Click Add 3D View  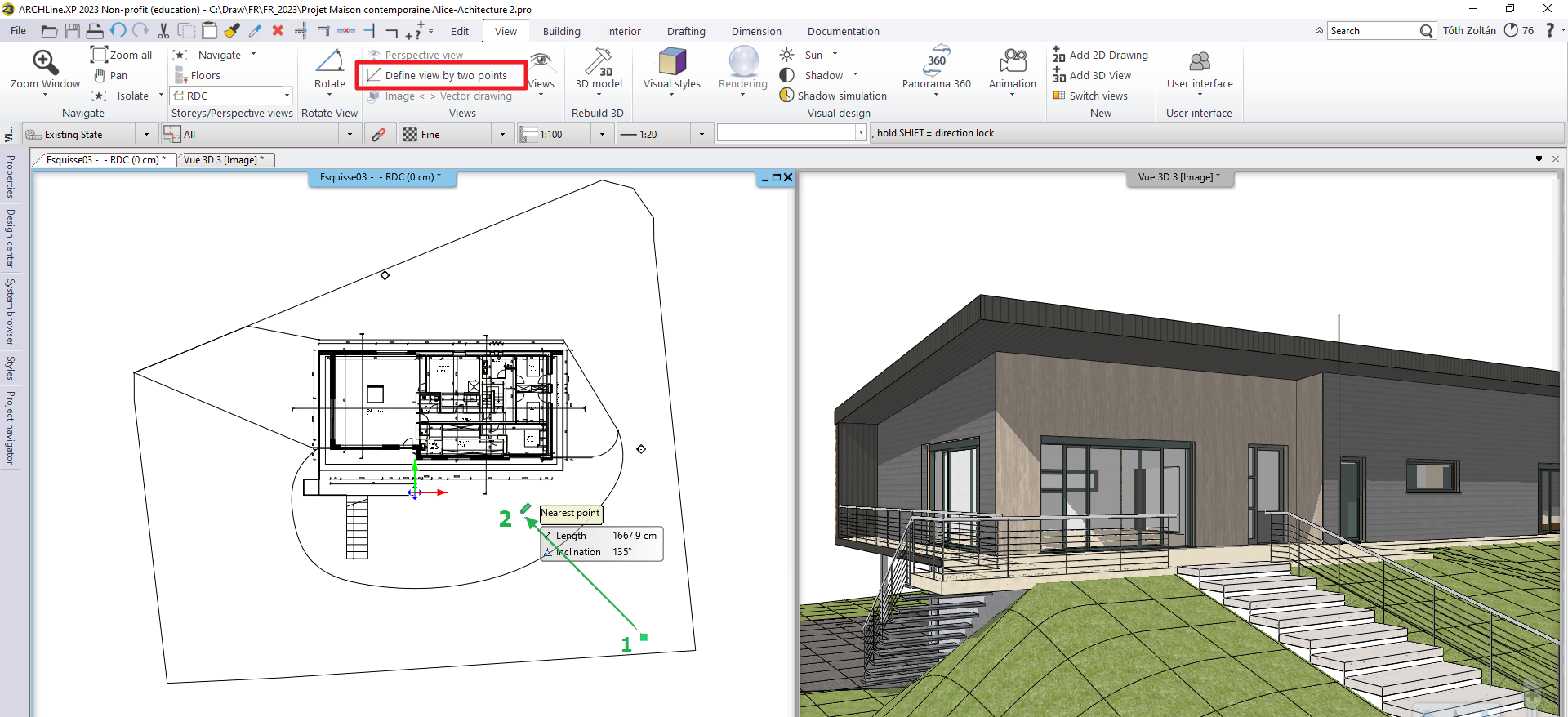1099,75
